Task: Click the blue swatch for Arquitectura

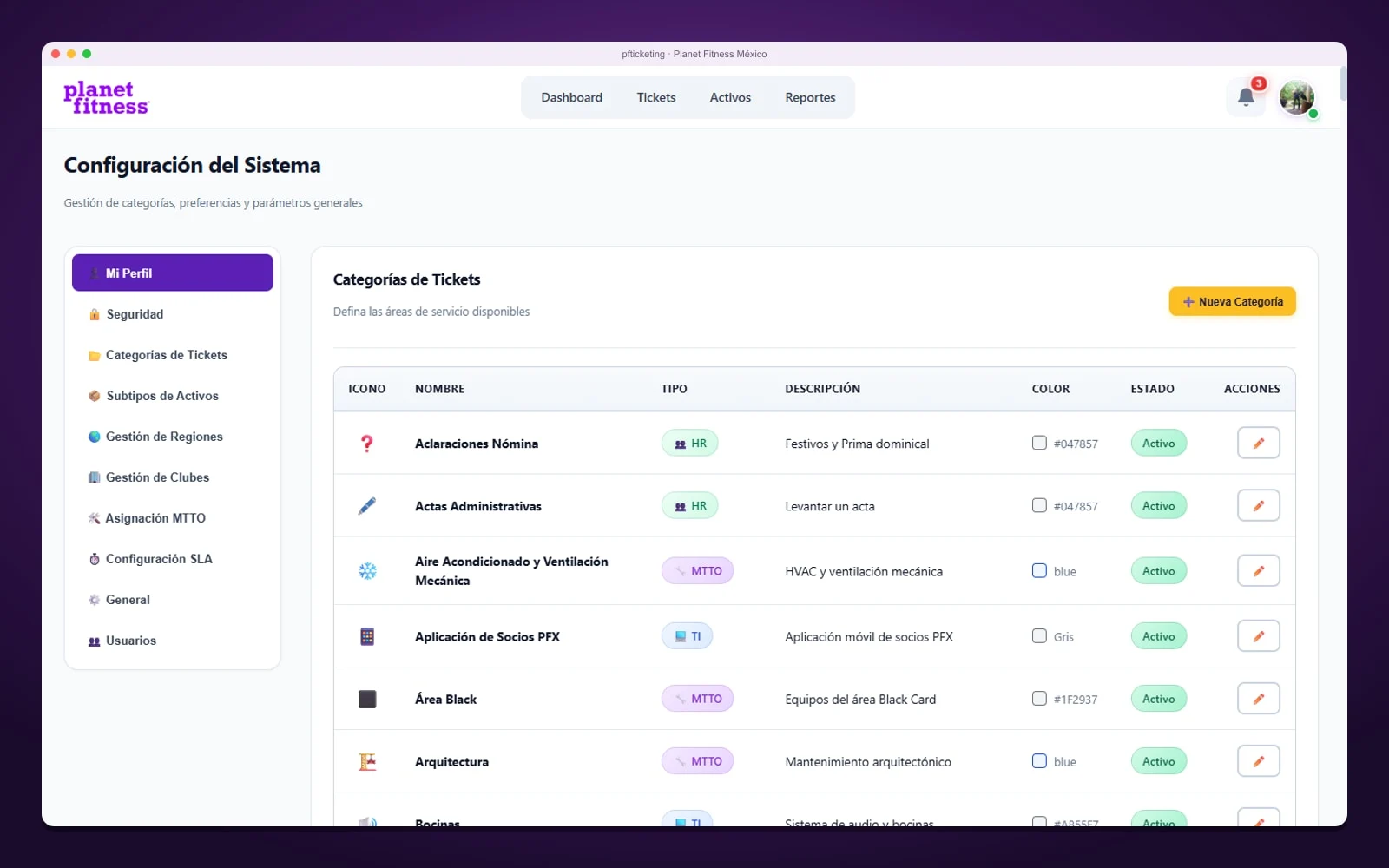Action: pyautogui.click(x=1039, y=760)
